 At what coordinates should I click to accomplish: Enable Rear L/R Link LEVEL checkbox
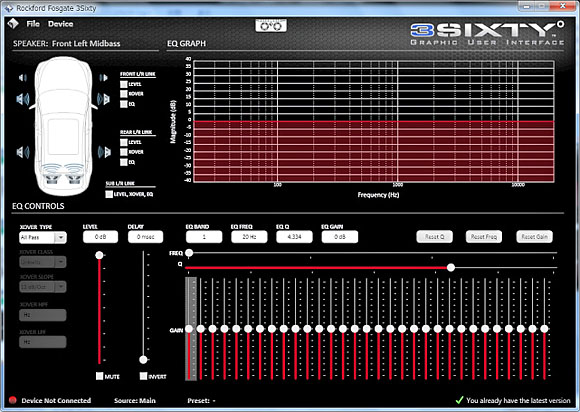pyautogui.click(x=124, y=142)
